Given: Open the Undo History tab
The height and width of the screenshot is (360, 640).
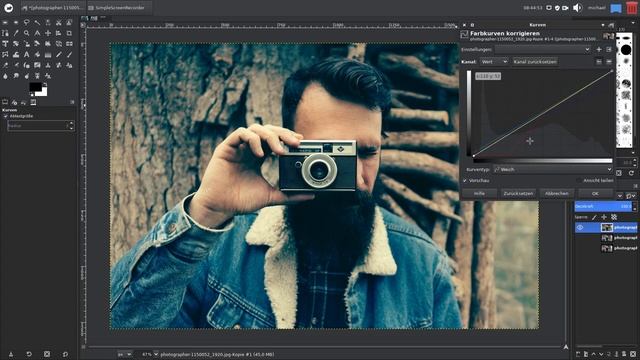Looking at the screenshot, I should pos(23,102).
